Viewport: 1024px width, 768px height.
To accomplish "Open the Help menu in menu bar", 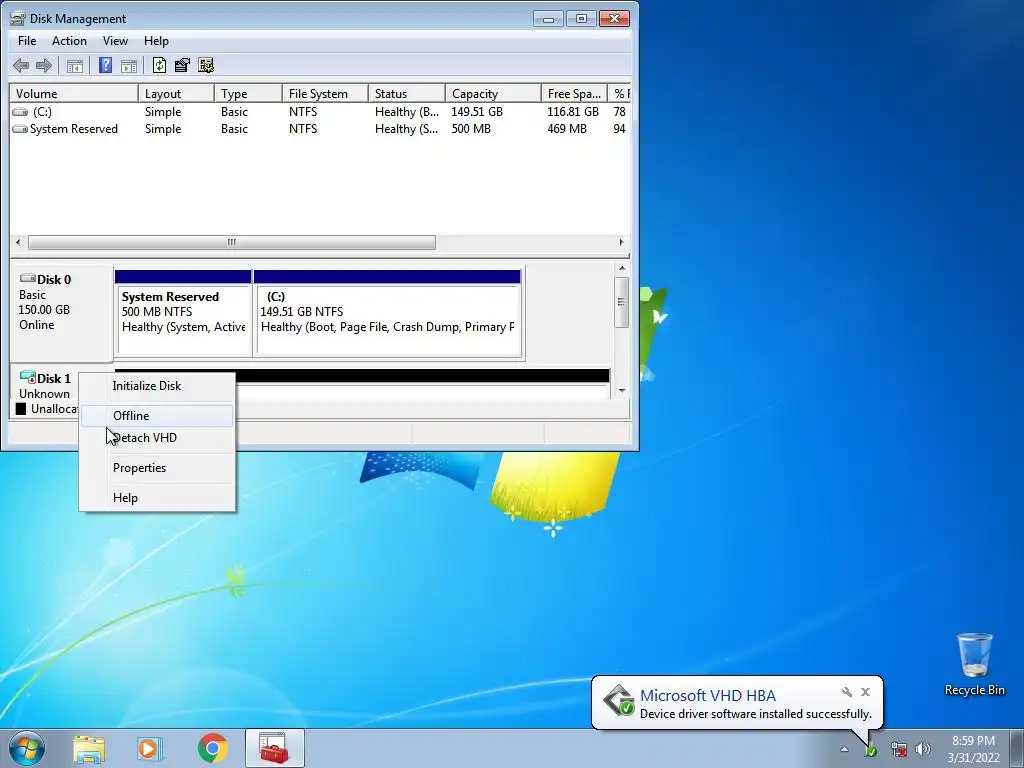I will (156, 40).
